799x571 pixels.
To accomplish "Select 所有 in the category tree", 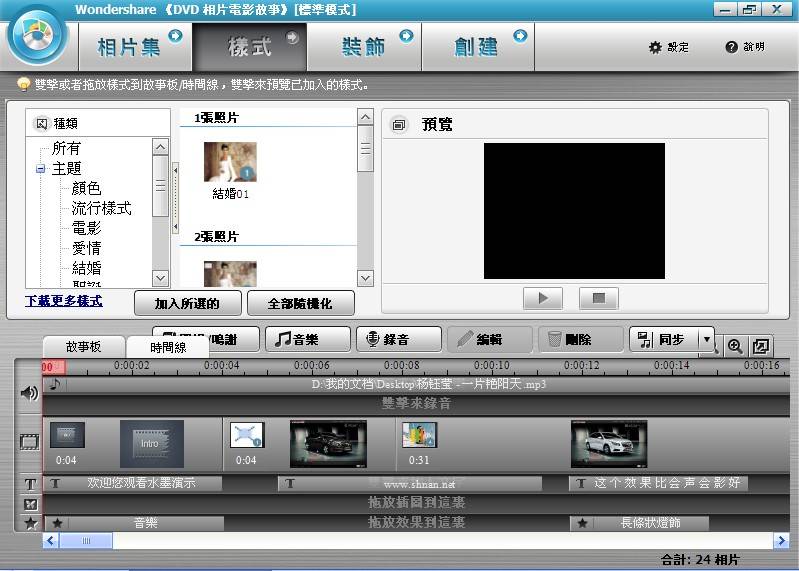I will [66, 148].
